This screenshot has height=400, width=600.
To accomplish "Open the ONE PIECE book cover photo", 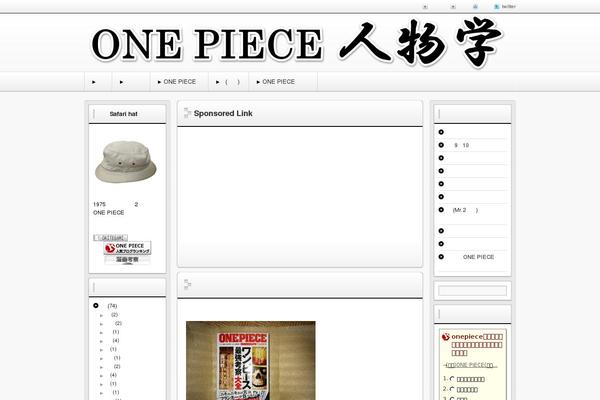I will [251, 361].
